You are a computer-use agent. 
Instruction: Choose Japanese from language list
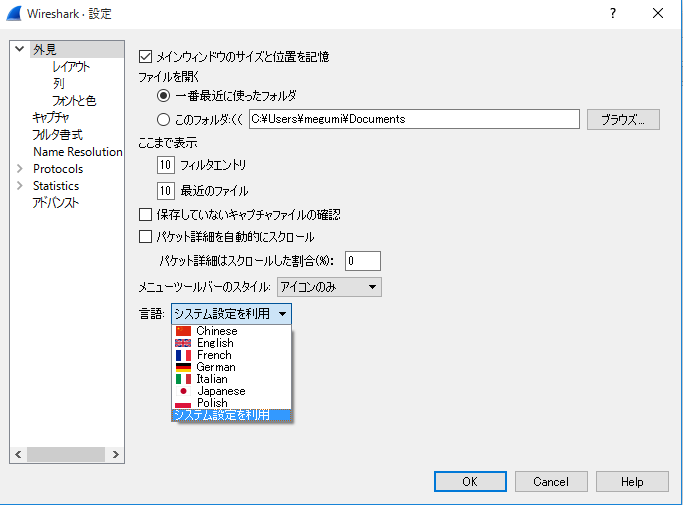[231, 391]
